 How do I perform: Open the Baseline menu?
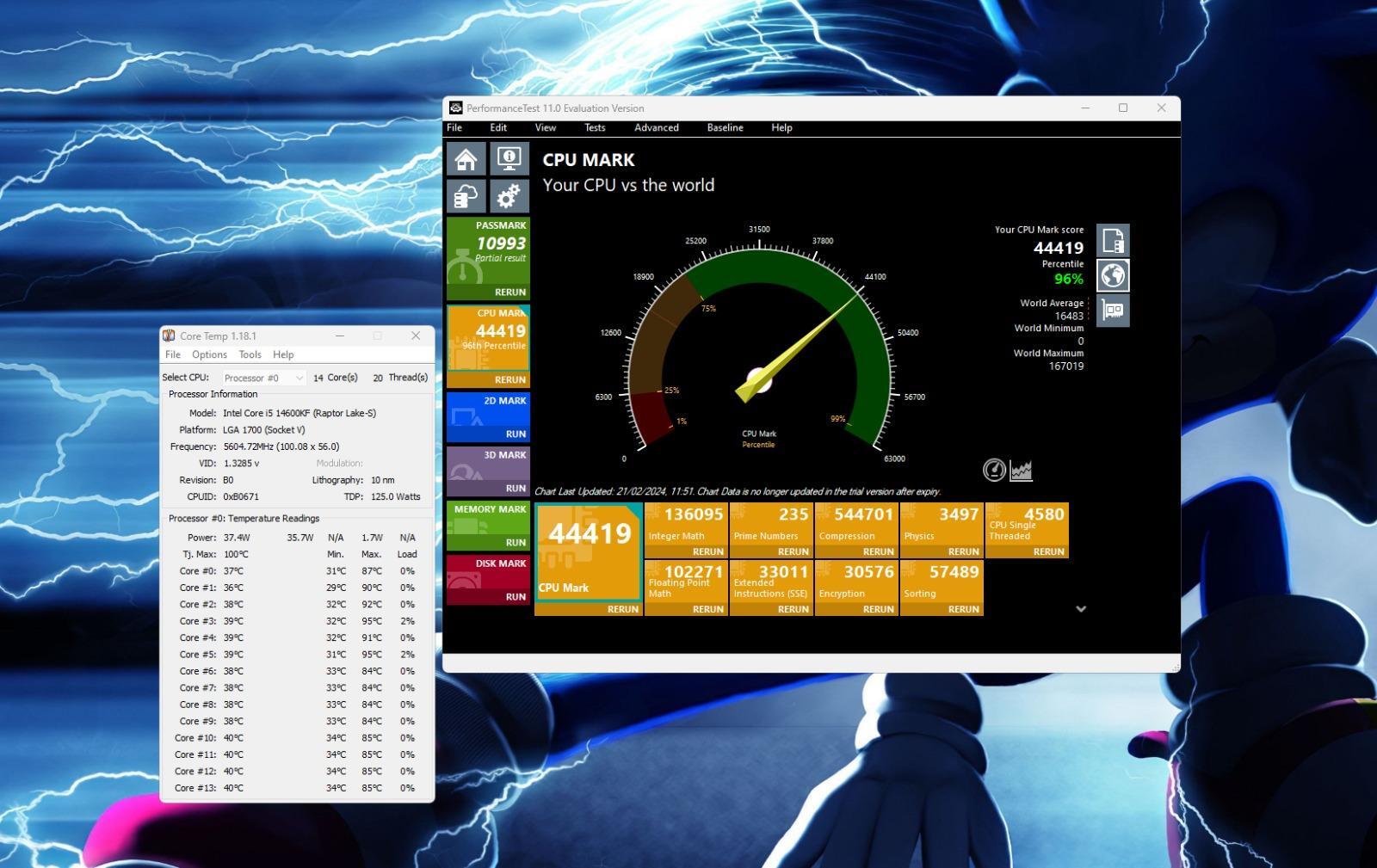pos(726,127)
